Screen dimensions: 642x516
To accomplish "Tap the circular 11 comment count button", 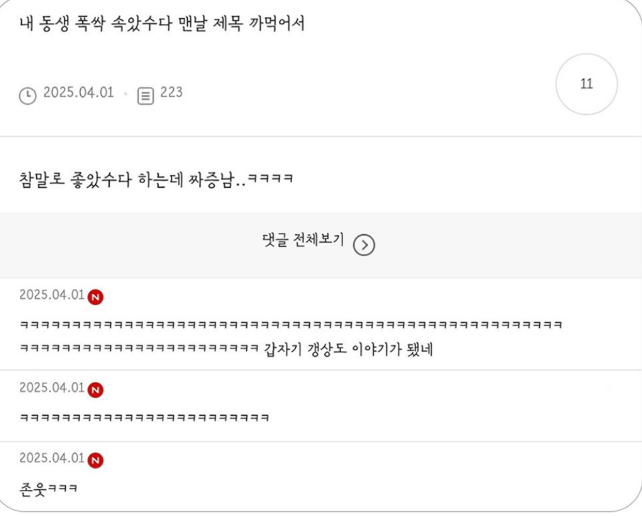I will (x=586, y=84).
